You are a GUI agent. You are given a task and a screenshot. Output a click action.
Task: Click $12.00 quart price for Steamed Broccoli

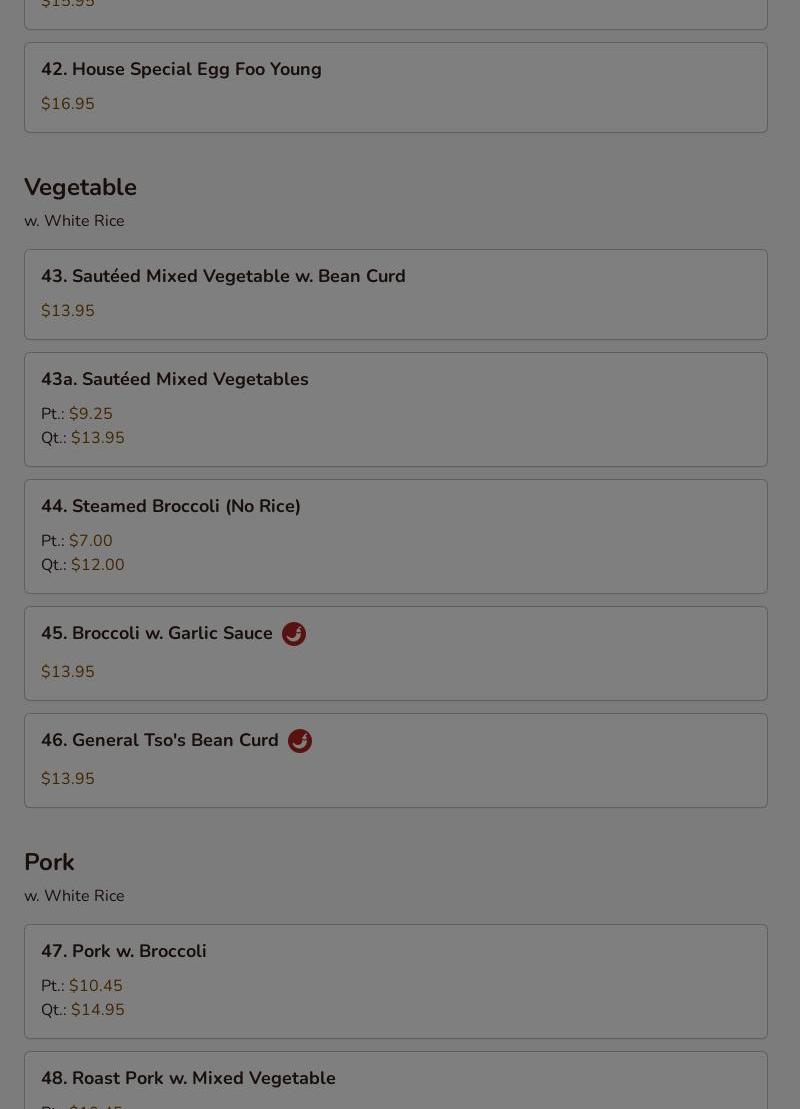[x=98, y=565]
